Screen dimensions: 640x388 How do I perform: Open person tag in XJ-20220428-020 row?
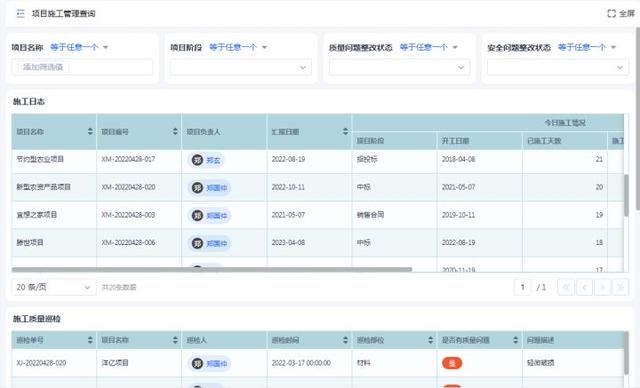coord(209,364)
